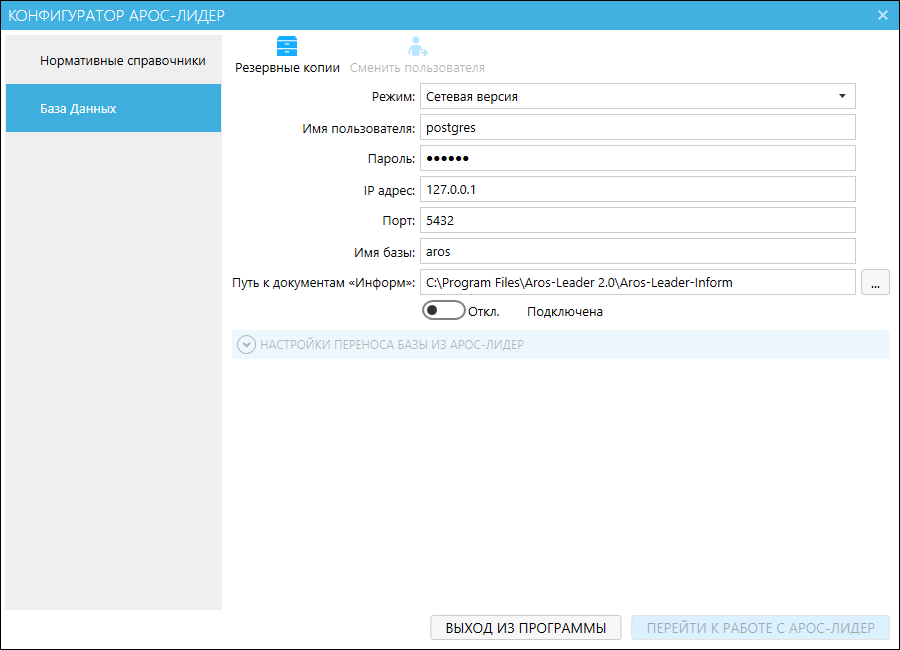Image resolution: width=900 pixels, height=650 pixels.
Task: Click the Путь к документам field
Action: [x=638, y=283]
